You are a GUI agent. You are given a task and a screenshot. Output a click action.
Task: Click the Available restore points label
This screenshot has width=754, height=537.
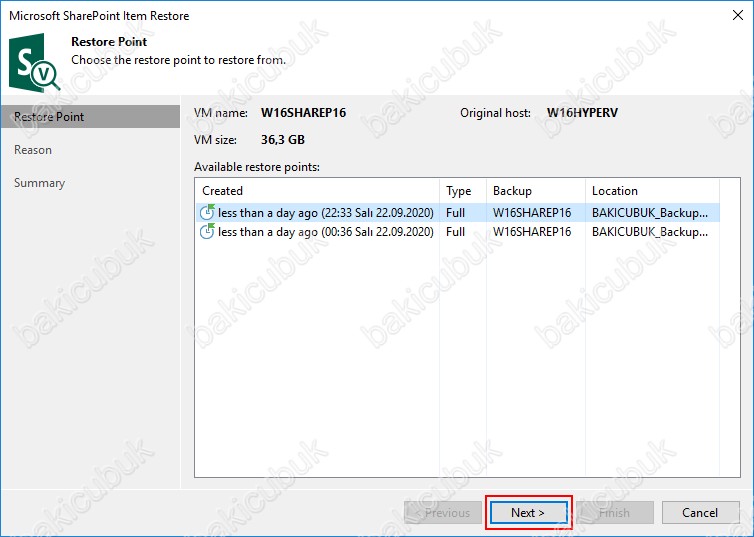[257, 167]
